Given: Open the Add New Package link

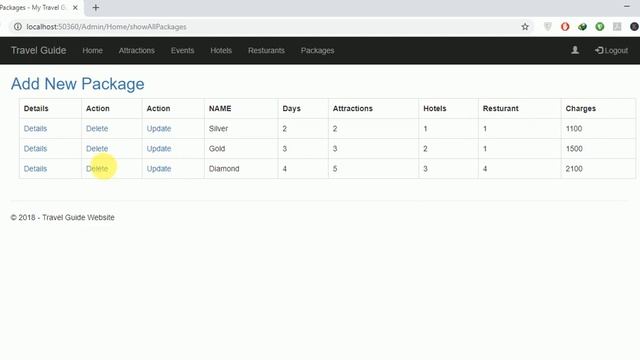Looking at the screenshot, I should (78, 84).
